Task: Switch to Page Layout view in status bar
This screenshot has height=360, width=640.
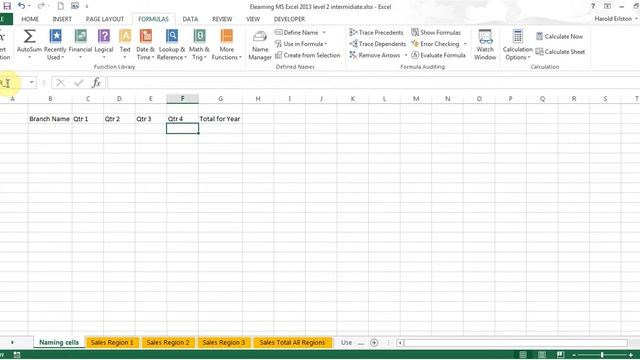Action: 542,355
